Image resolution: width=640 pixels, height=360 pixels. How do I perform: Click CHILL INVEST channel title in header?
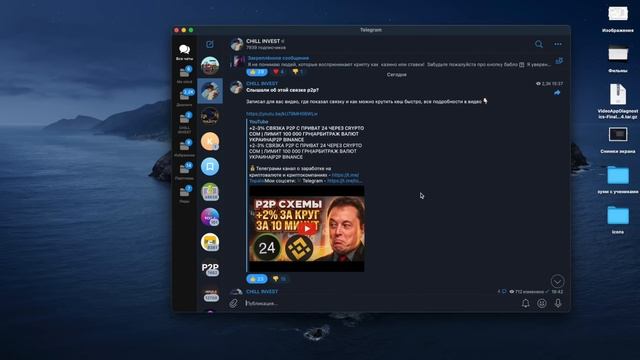263,41
